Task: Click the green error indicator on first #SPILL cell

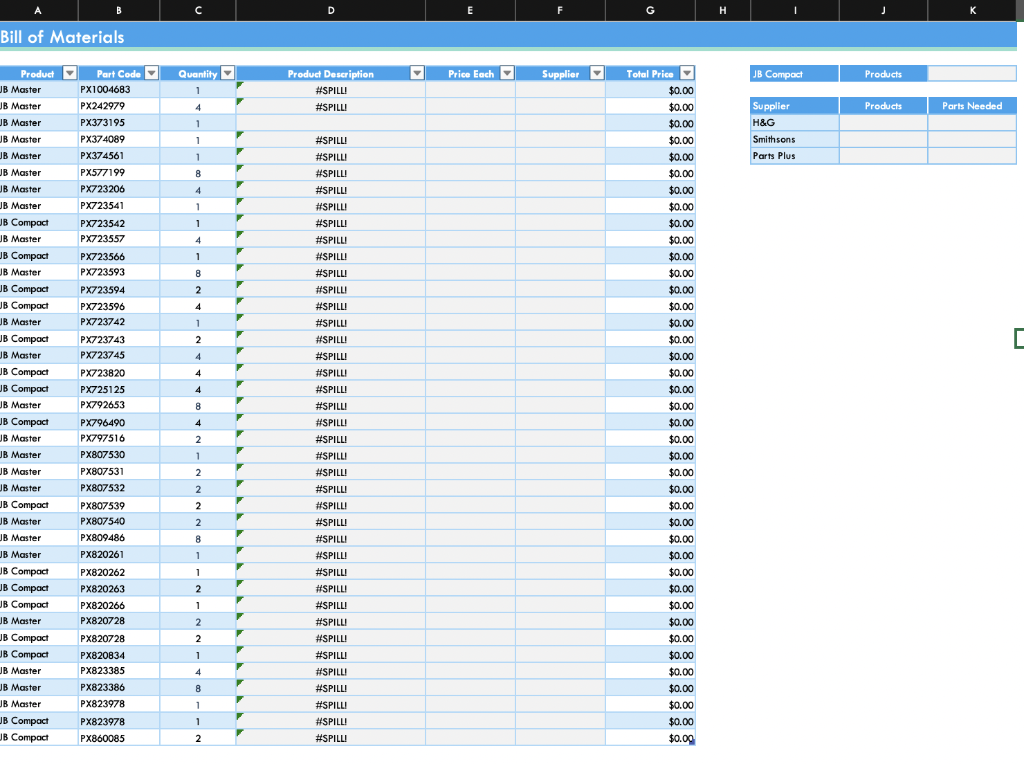Action: pyautogui.click(x=239, y=85)
